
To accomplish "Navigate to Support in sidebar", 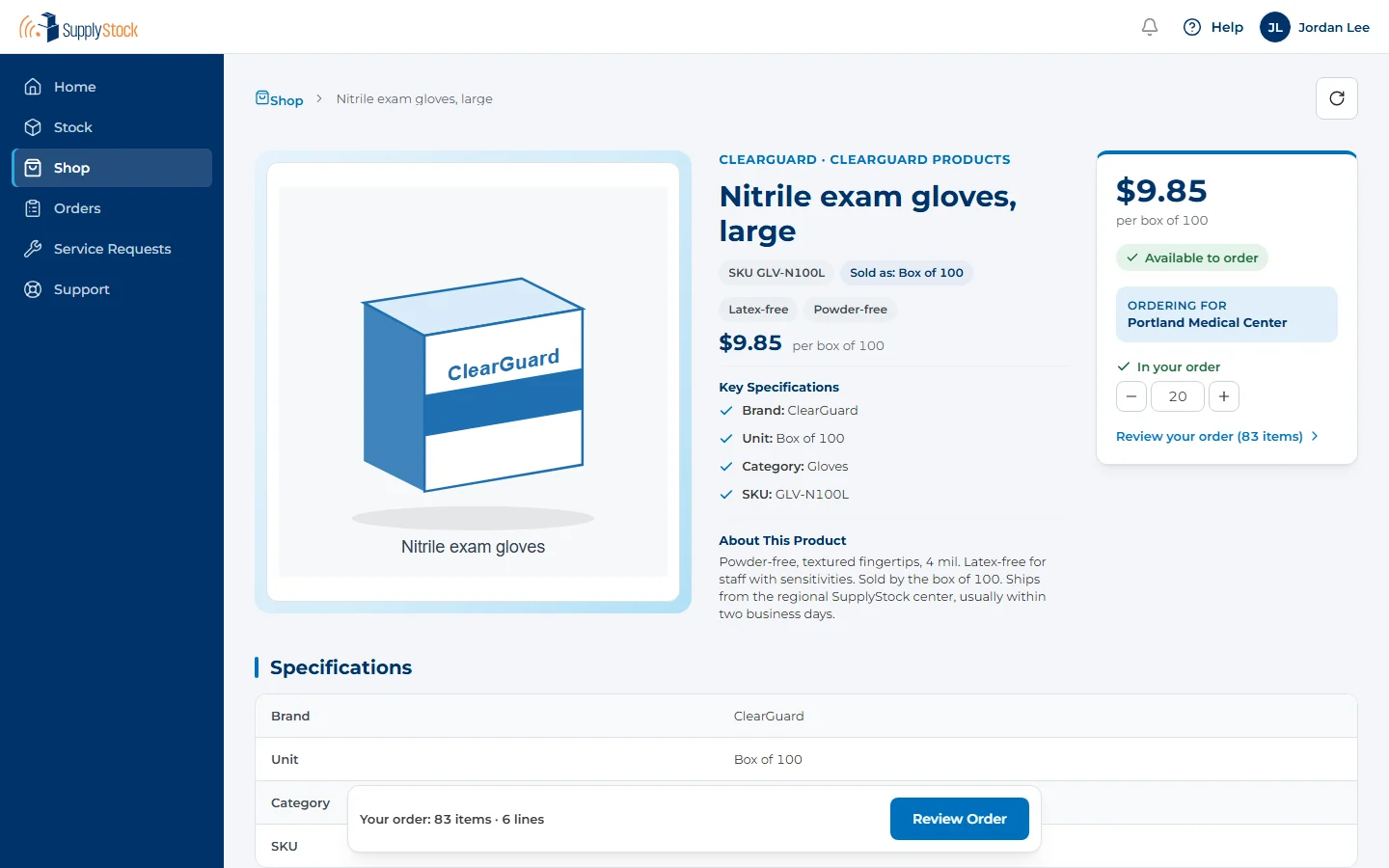I will point(112,289).
